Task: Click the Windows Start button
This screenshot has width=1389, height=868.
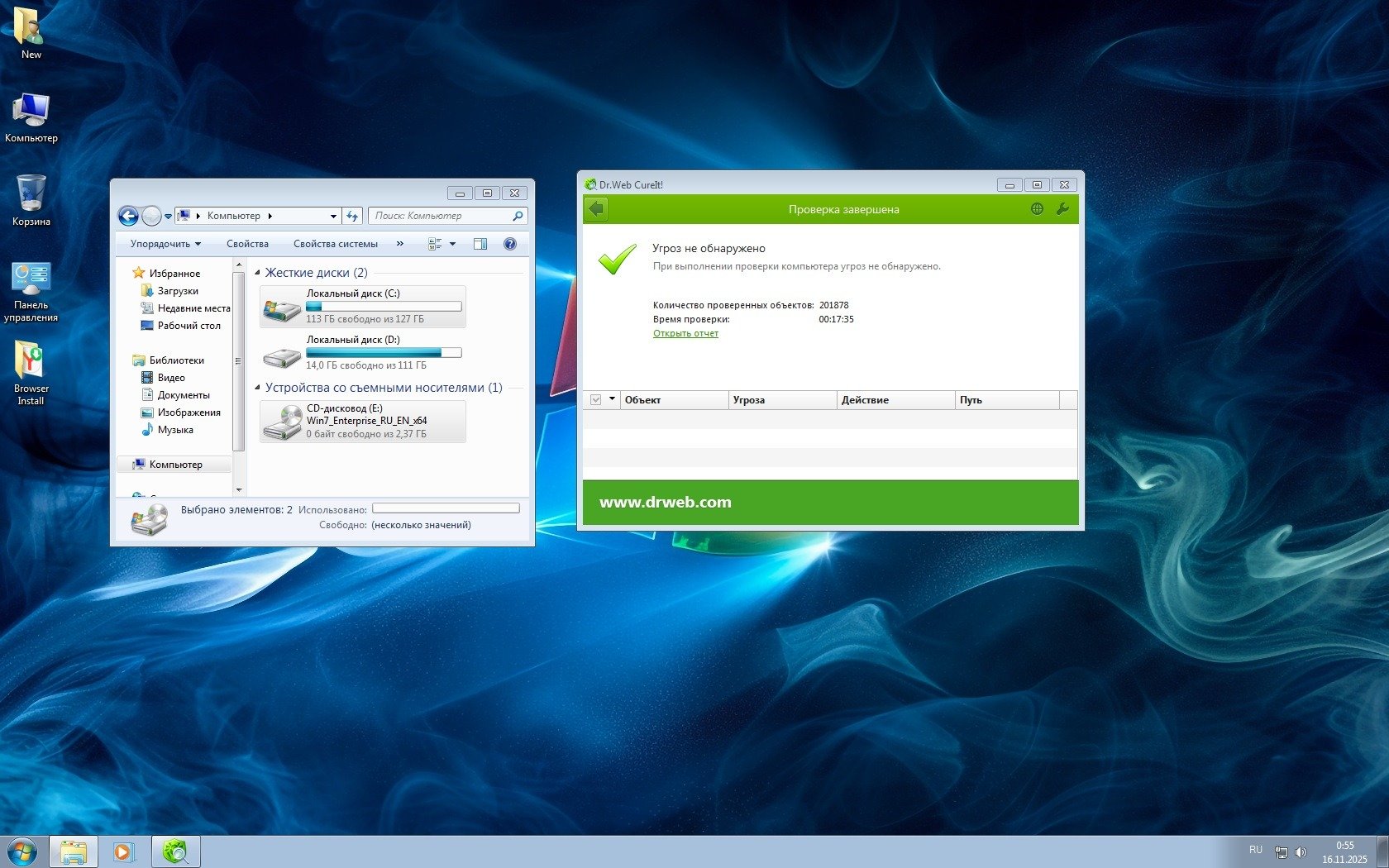Action: [x=22, y=851]
